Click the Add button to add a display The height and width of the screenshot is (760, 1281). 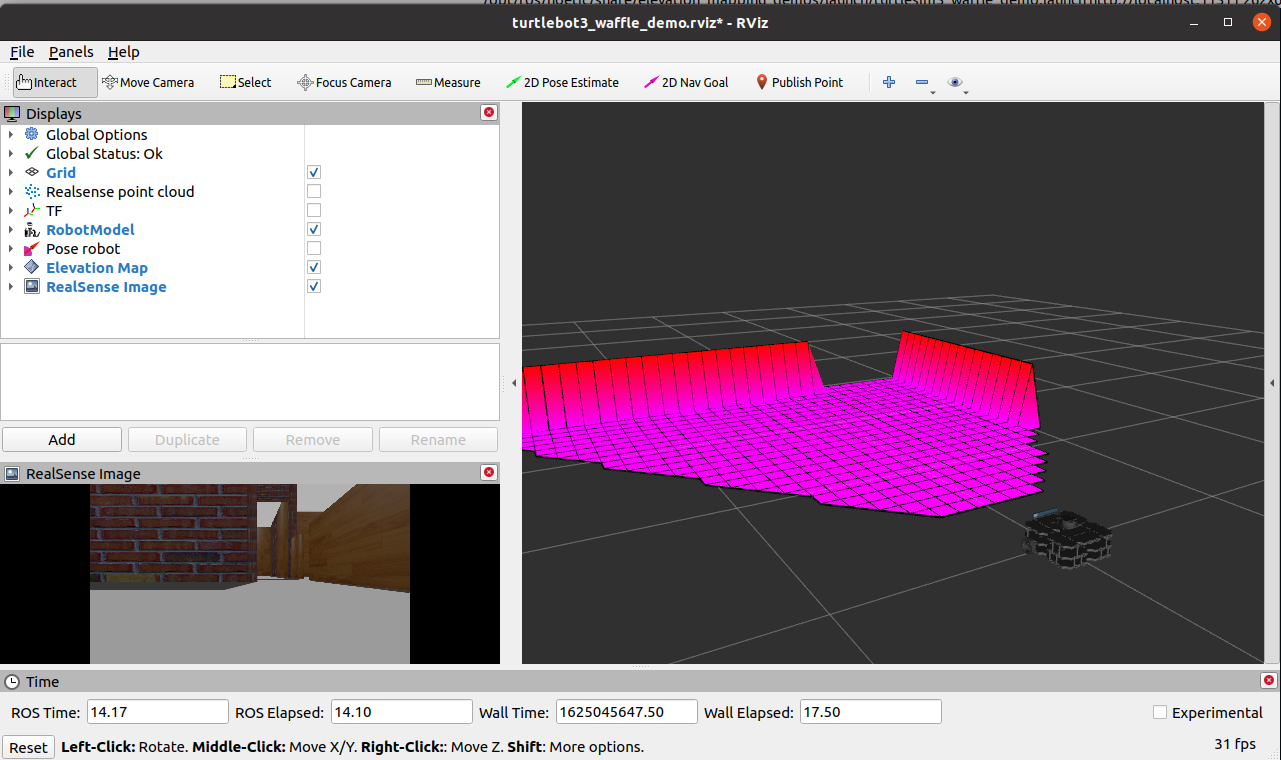tap(61, 439)
